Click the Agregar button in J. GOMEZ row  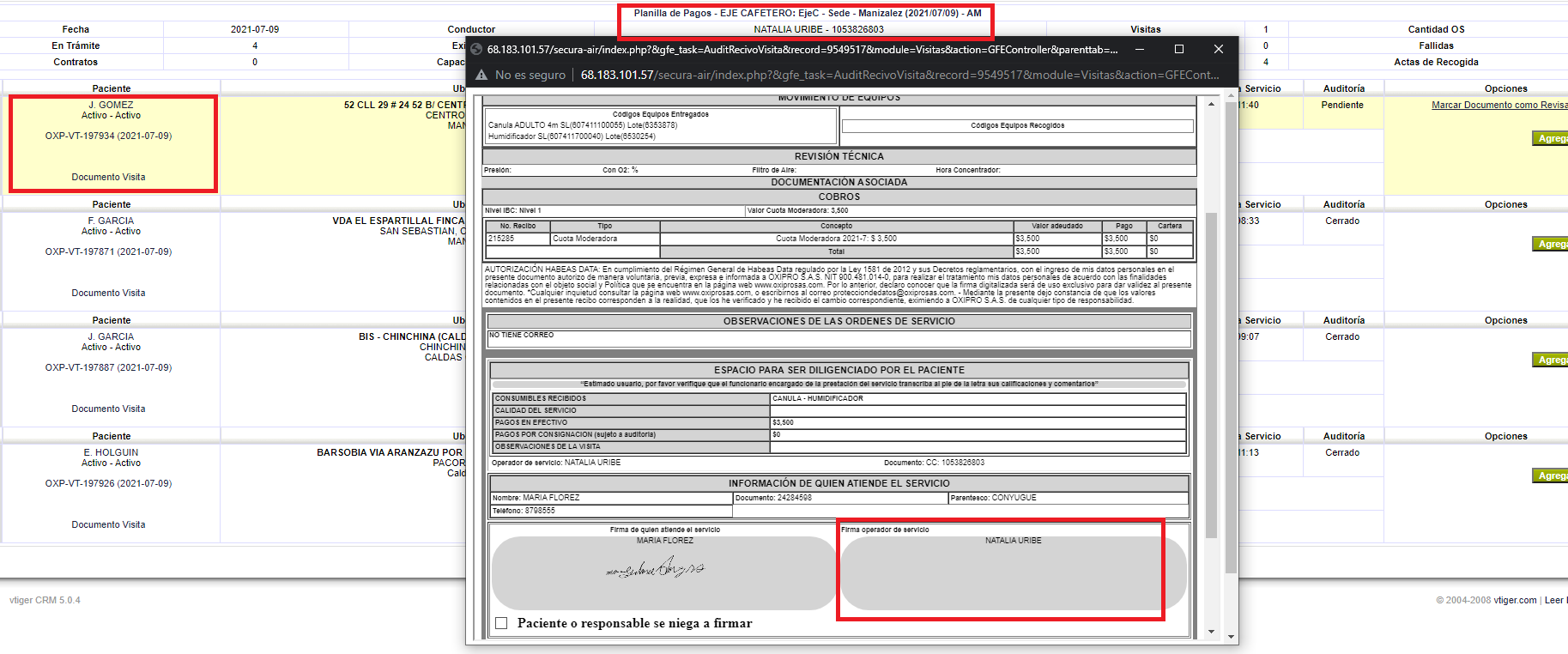(1550, 138)
